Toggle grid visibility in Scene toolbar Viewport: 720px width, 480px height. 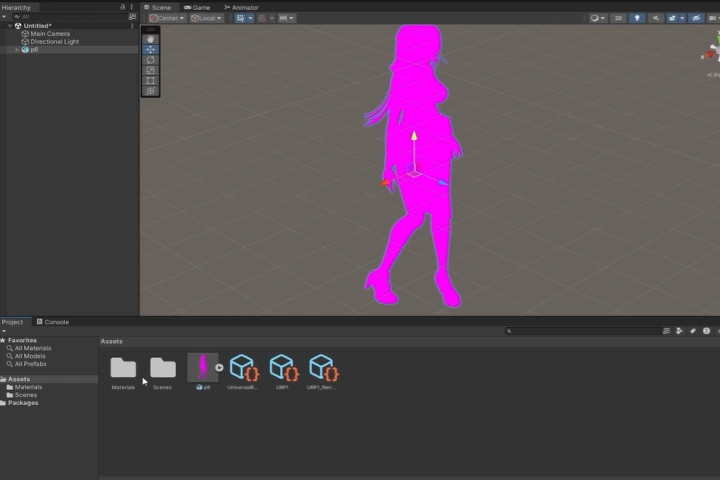point(241,18)
